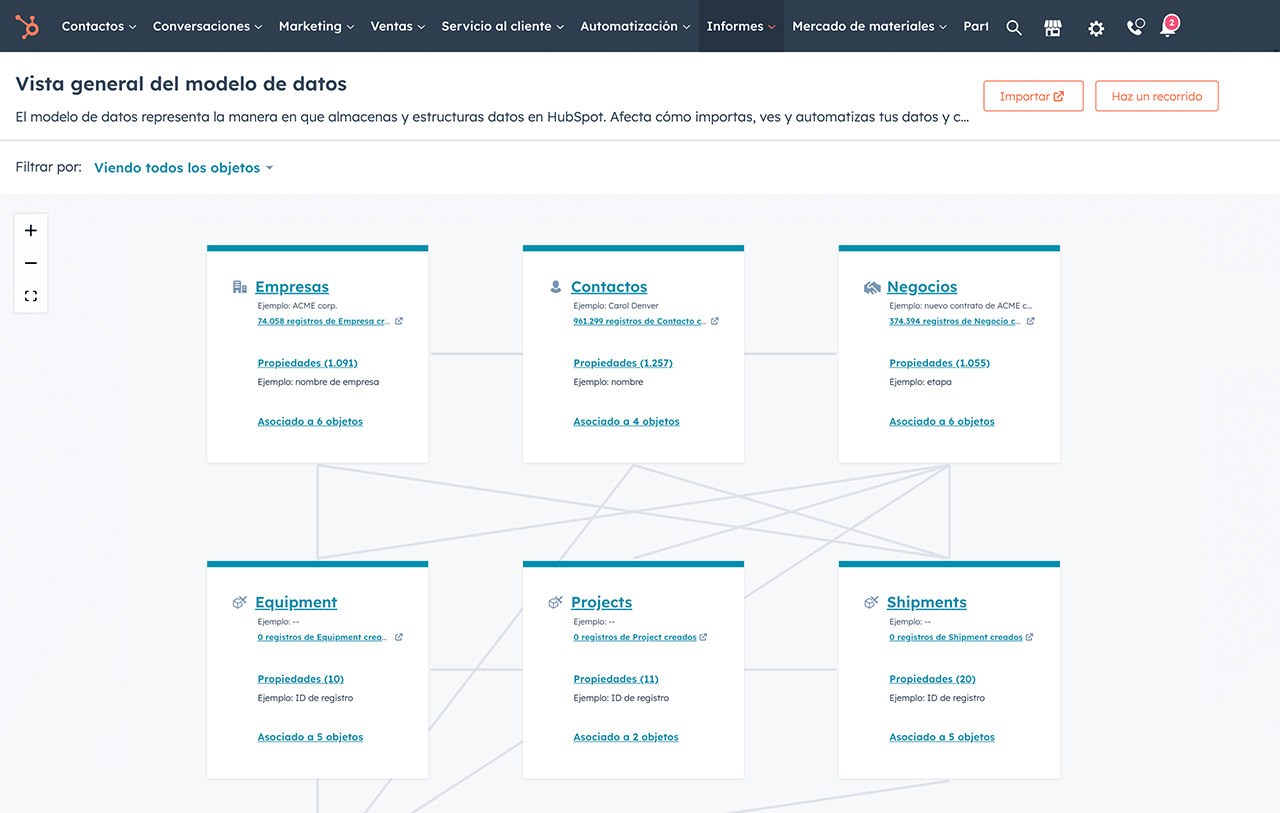Expand the Contactos navigation menu
Viewport: 1280px width, 813px height.
pyautogui.click(x=99, y=27)
